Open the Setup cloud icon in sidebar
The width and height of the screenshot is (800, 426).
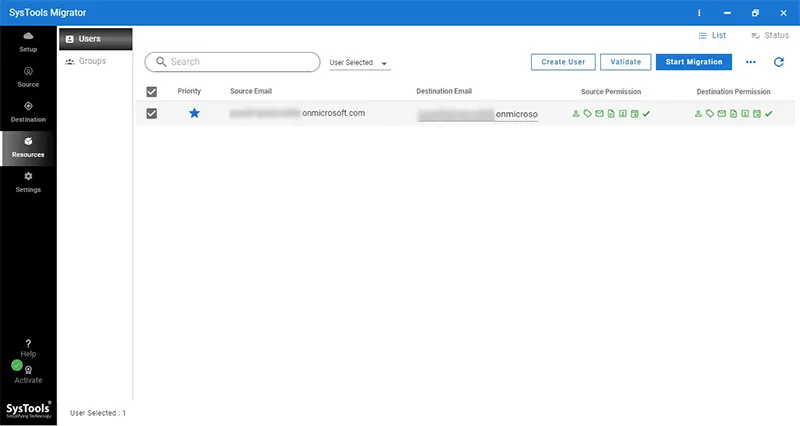point(28,36)
